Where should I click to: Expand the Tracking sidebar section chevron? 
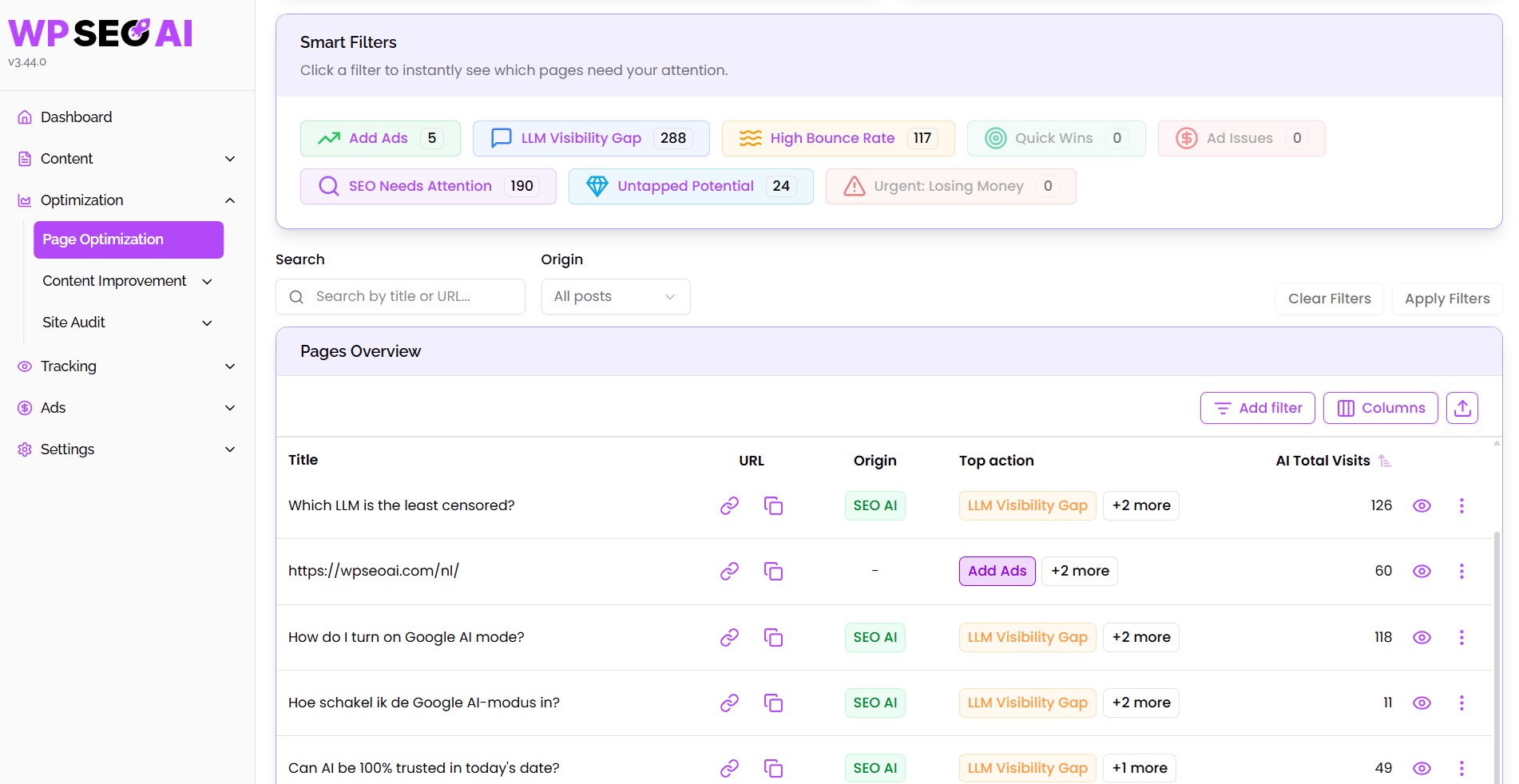click(230, 366)
